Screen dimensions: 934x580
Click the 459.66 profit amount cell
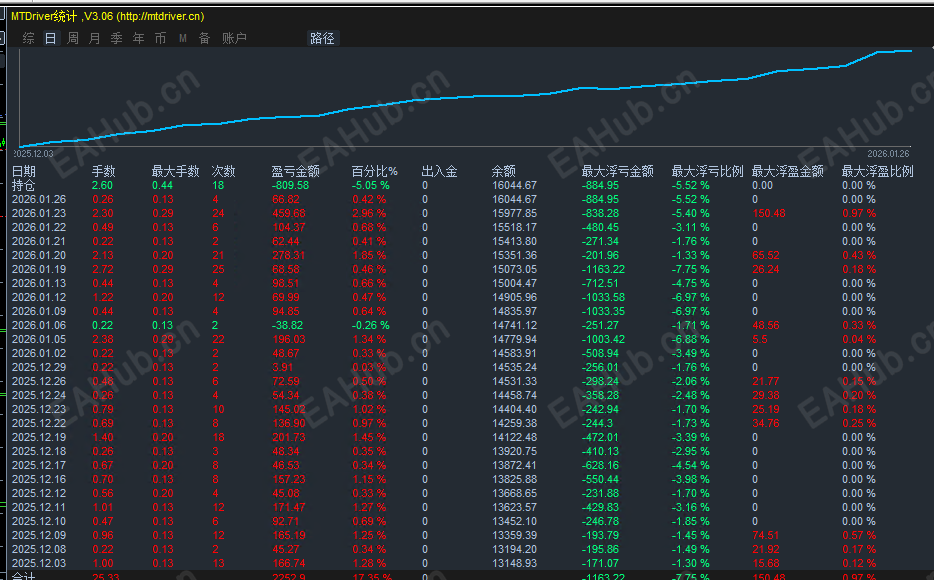tap(289, 213)
